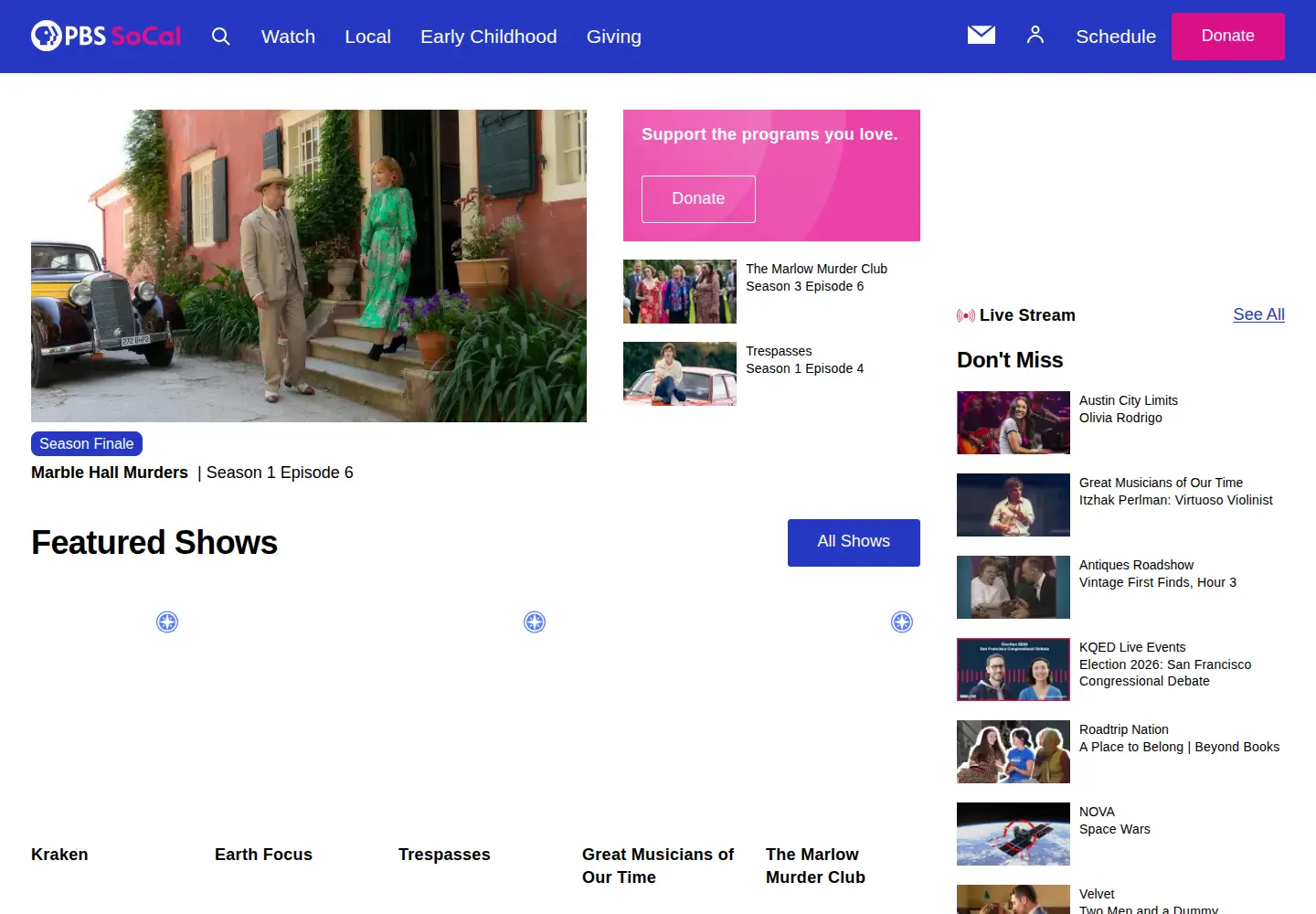1316x914 pixels.
Task: Open the Earth Focus featured show
Action: pyautogui.click(x=263, y=855)
